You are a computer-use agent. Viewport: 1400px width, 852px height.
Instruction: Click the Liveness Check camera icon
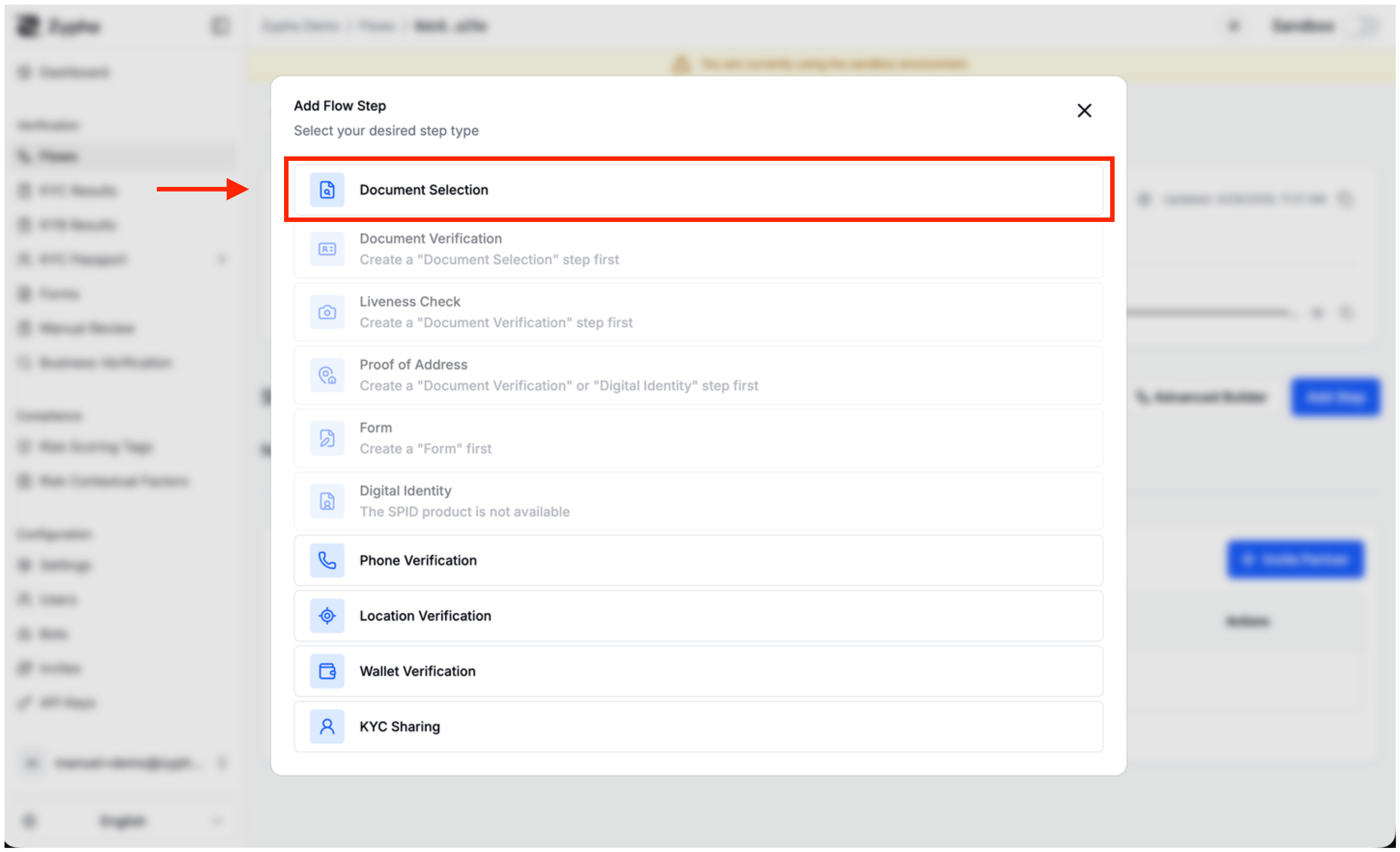pyautogui.click(x=327, y=312)
